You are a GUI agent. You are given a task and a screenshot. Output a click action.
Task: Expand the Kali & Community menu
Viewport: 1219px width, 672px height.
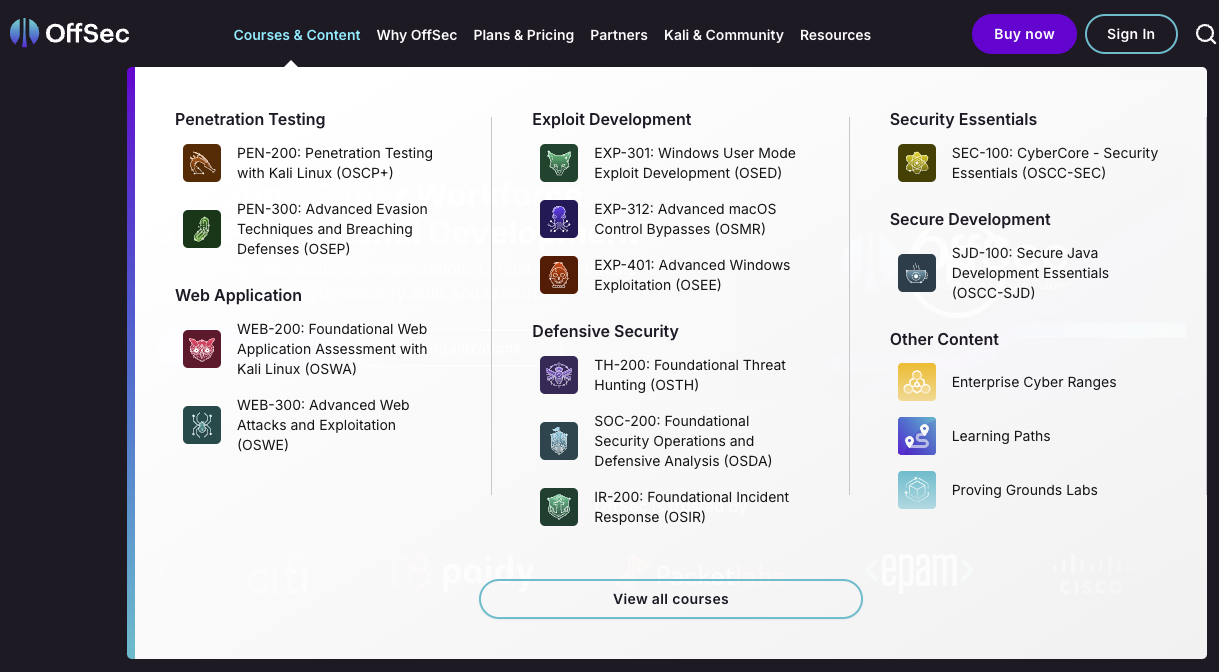[723, 35]
